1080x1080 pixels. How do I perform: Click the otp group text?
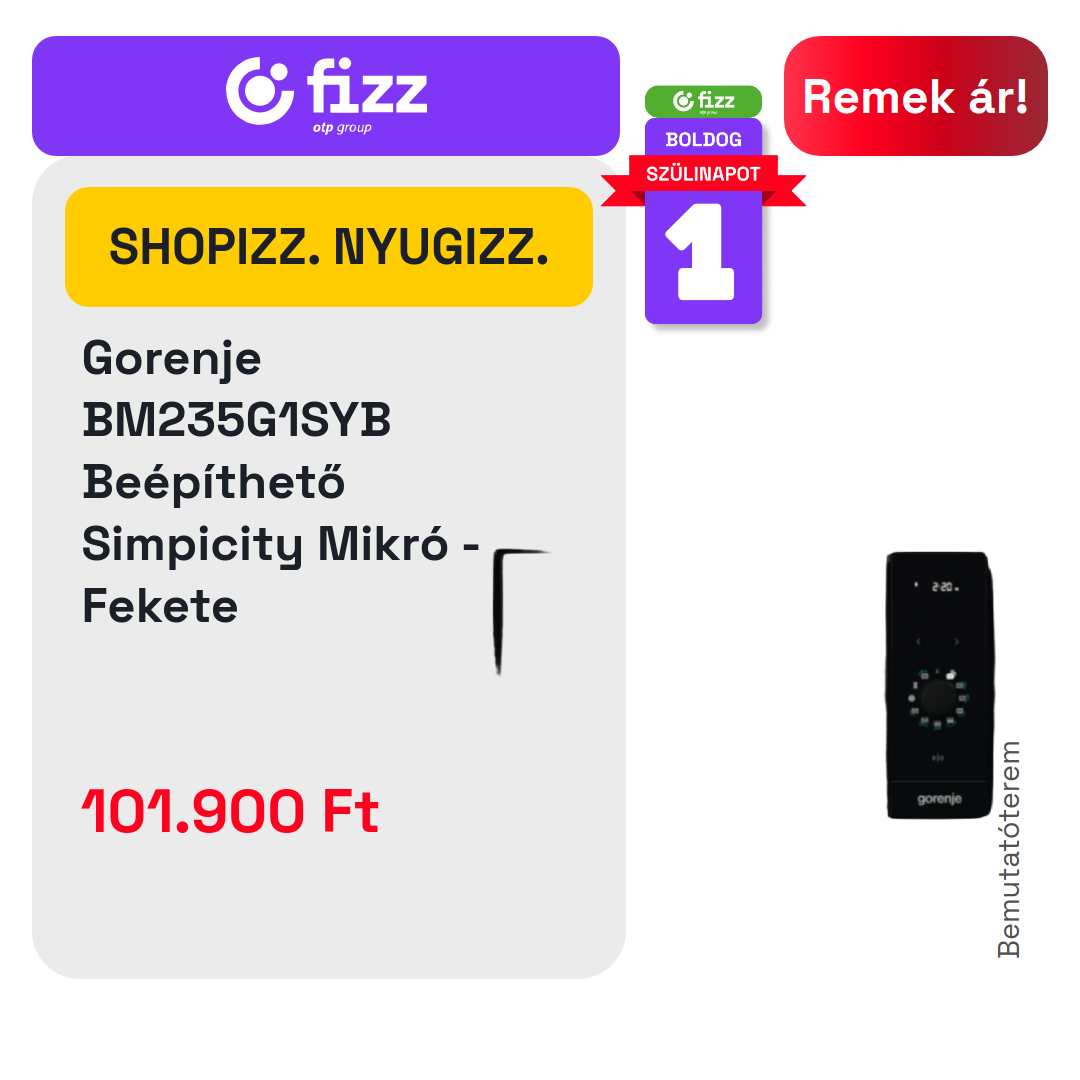click(342, 128)
